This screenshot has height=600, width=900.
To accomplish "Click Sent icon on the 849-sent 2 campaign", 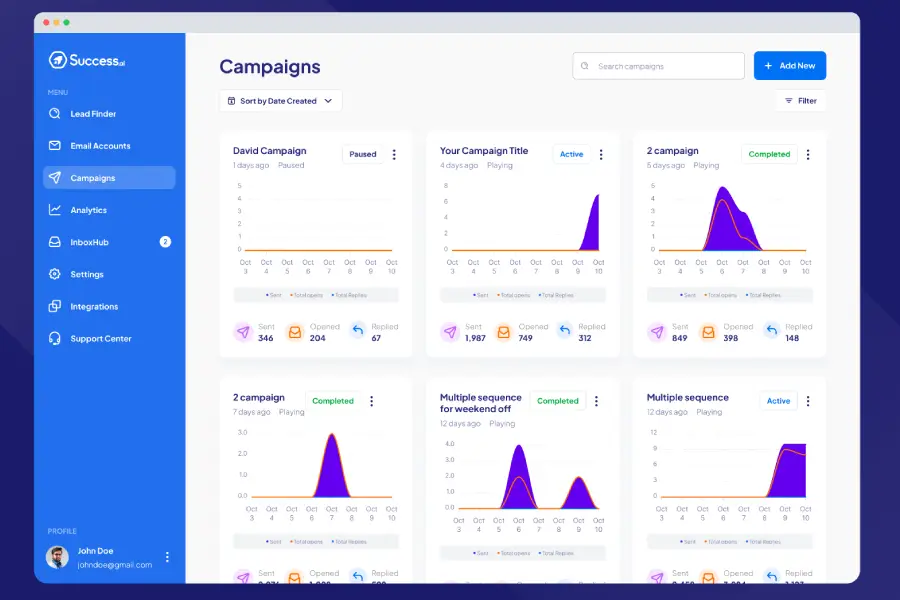I will point(657,332).
